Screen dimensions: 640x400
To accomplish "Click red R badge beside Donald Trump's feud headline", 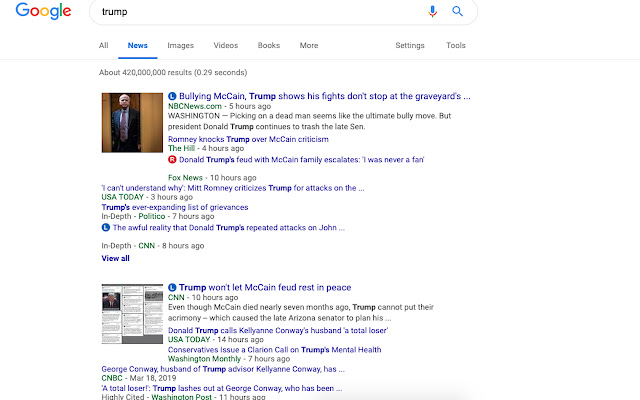I will [172, 160].
